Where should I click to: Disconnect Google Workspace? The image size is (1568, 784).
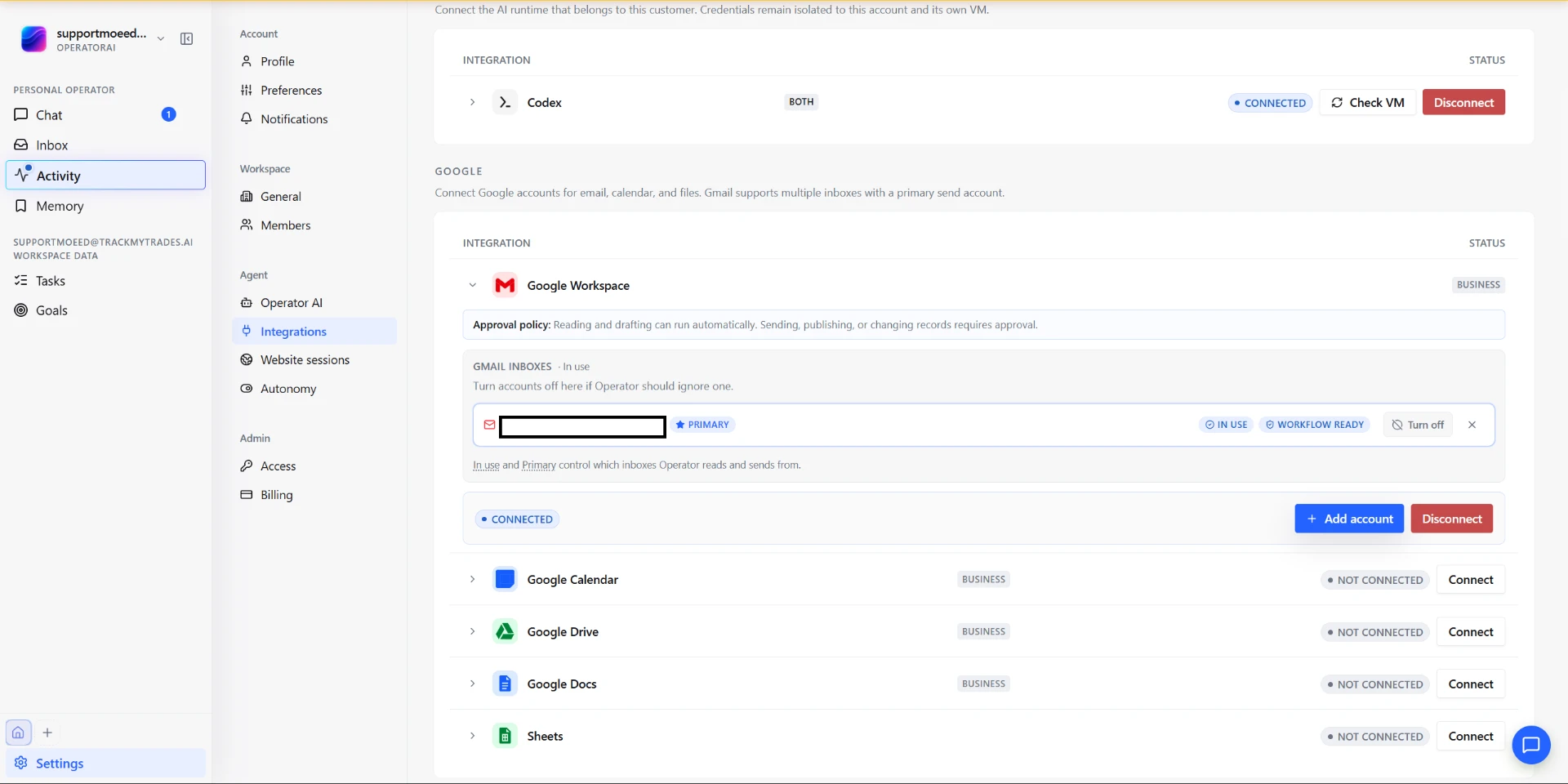[1451, 519]
